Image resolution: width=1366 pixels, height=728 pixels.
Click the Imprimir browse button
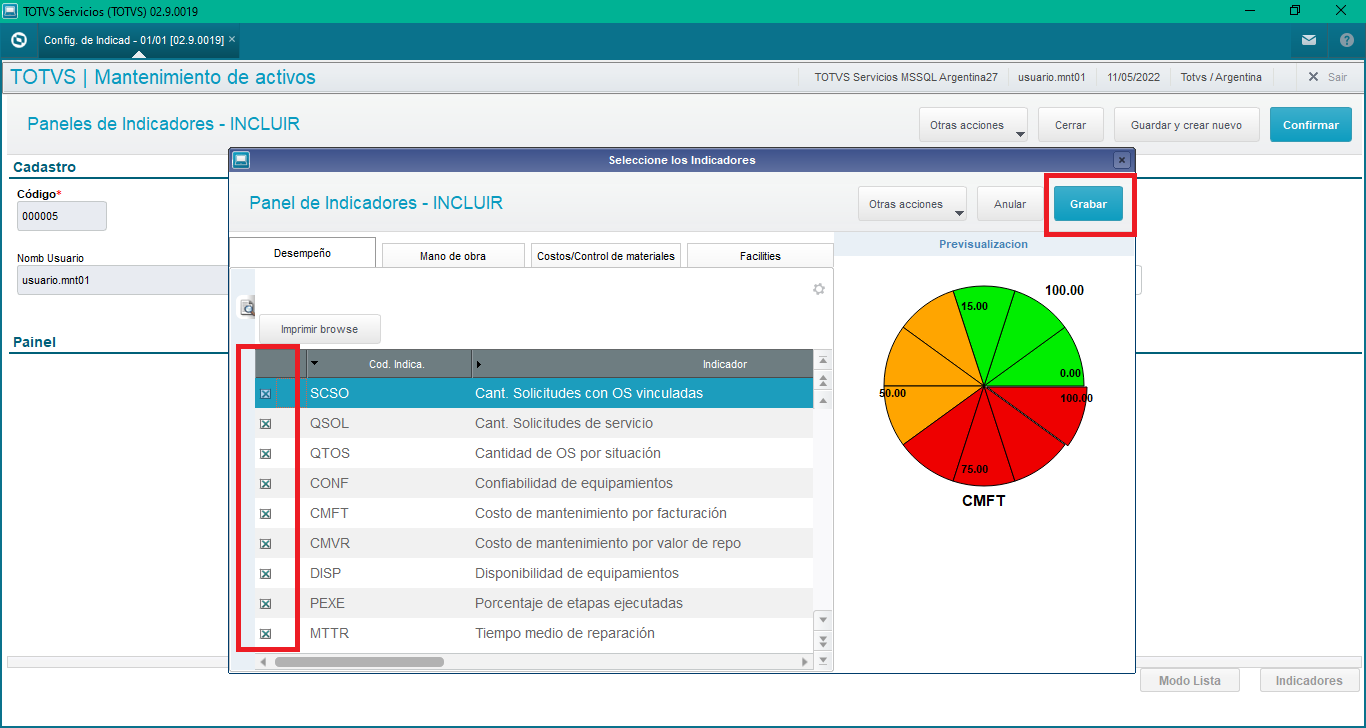[x=320, y=329]
